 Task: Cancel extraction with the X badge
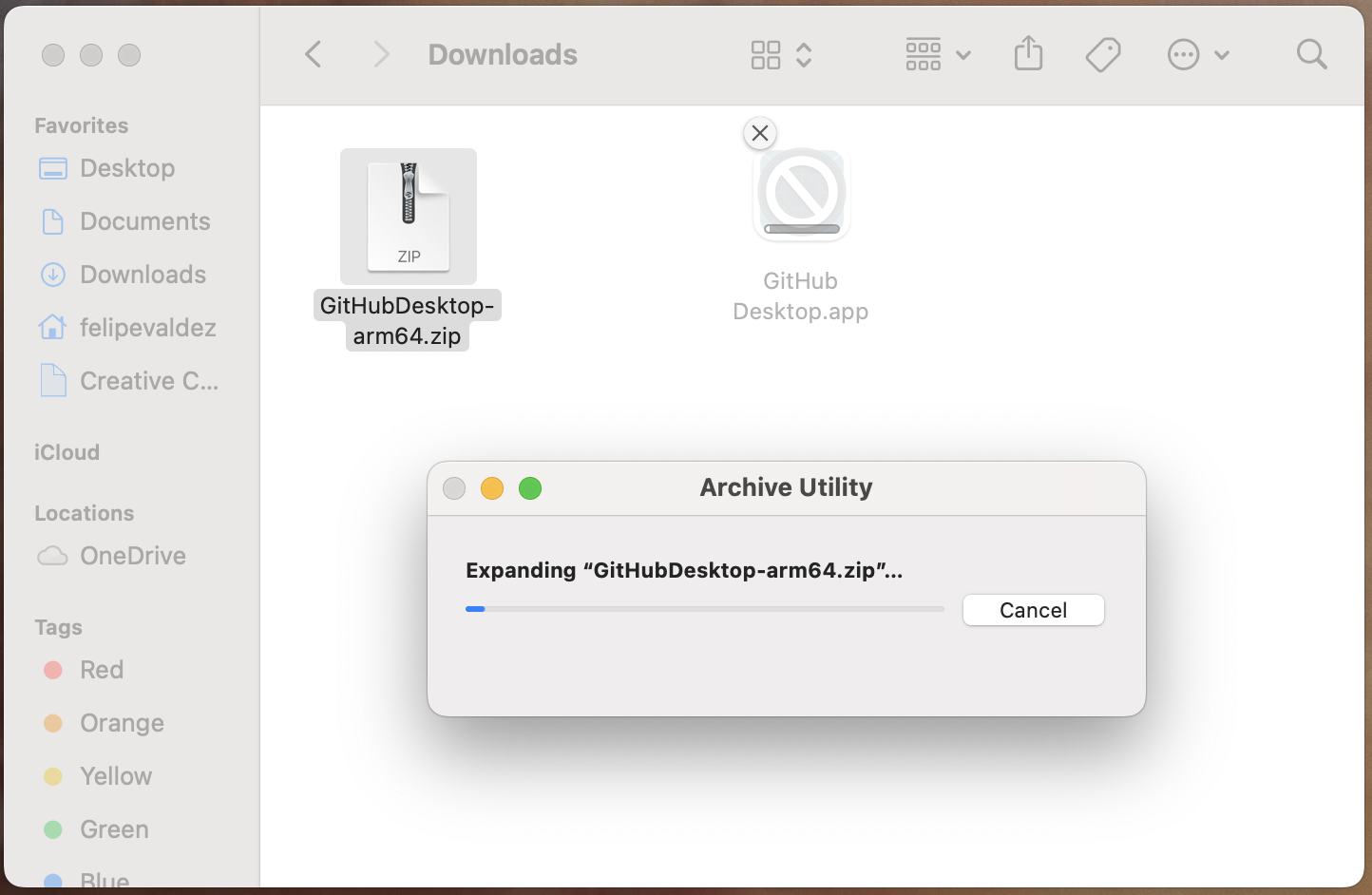tap(760, 133)
